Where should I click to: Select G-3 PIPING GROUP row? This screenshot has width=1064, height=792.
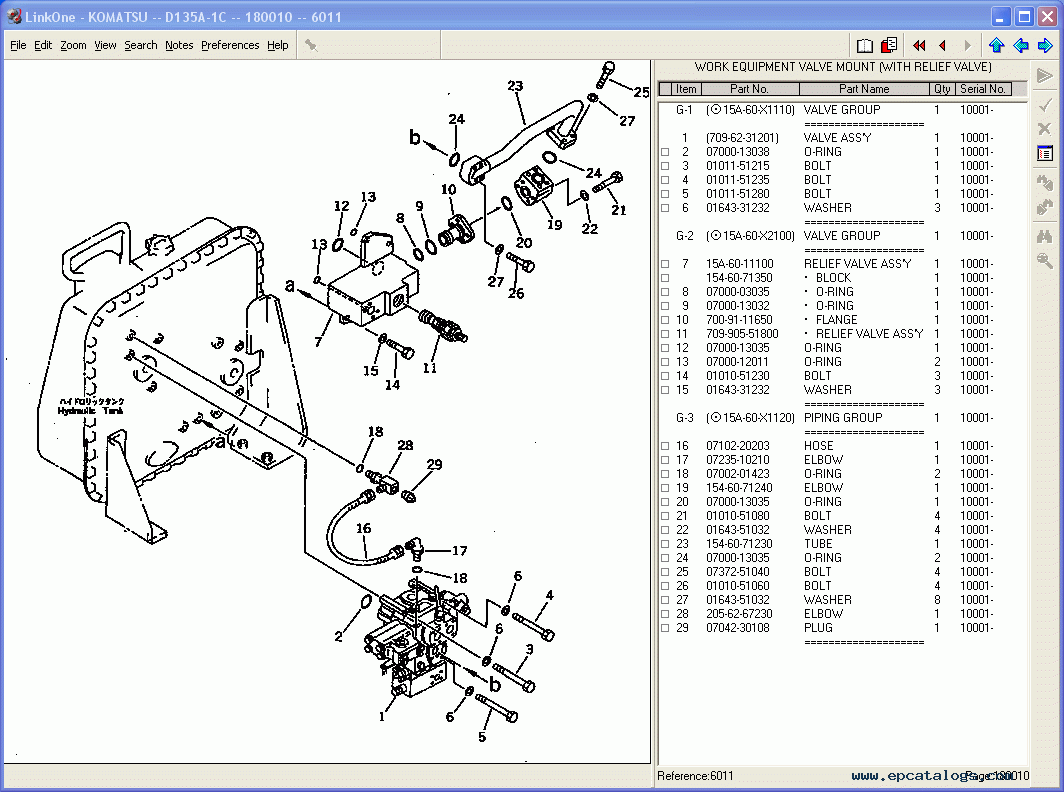[x=835, y=418]
